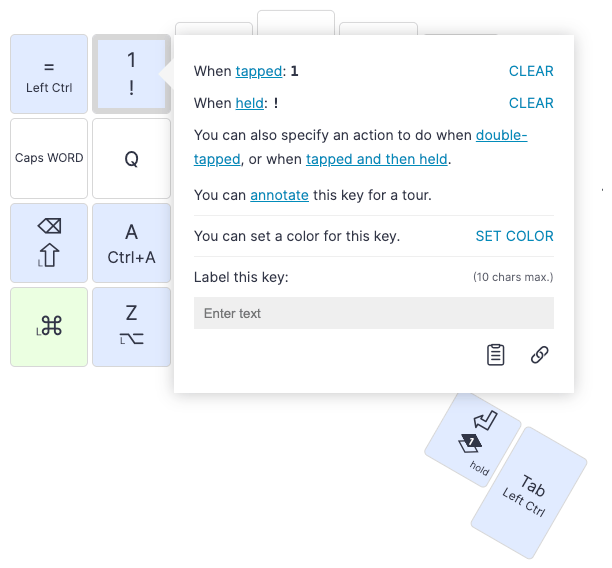
Task: Select the Caps WORD key
Action: pos(49,158)
